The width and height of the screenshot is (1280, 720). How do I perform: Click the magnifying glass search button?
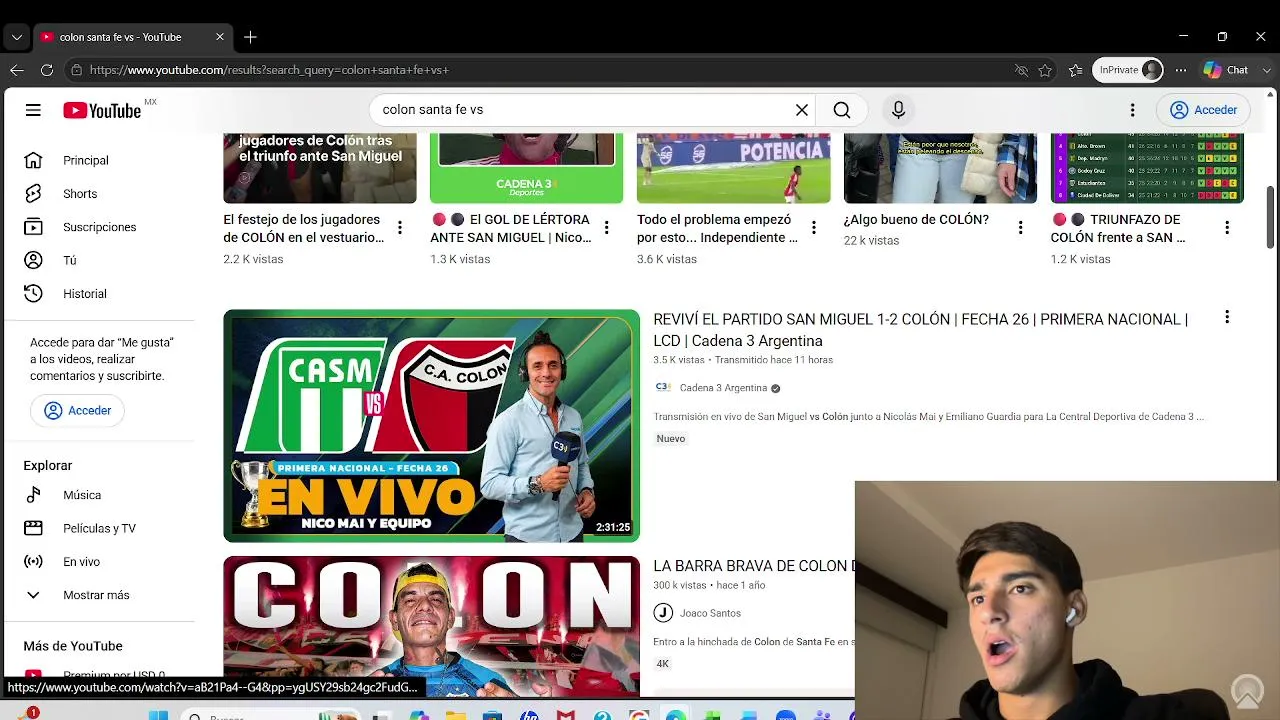pos(842,110)
